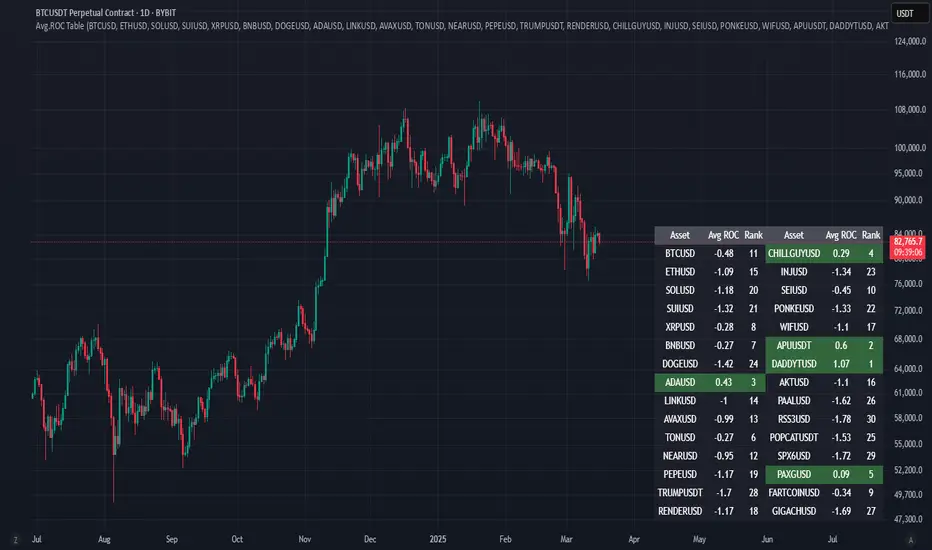Click the Aug label on time axis
This screenshot has height=550, width=932.
pos(104,536)
